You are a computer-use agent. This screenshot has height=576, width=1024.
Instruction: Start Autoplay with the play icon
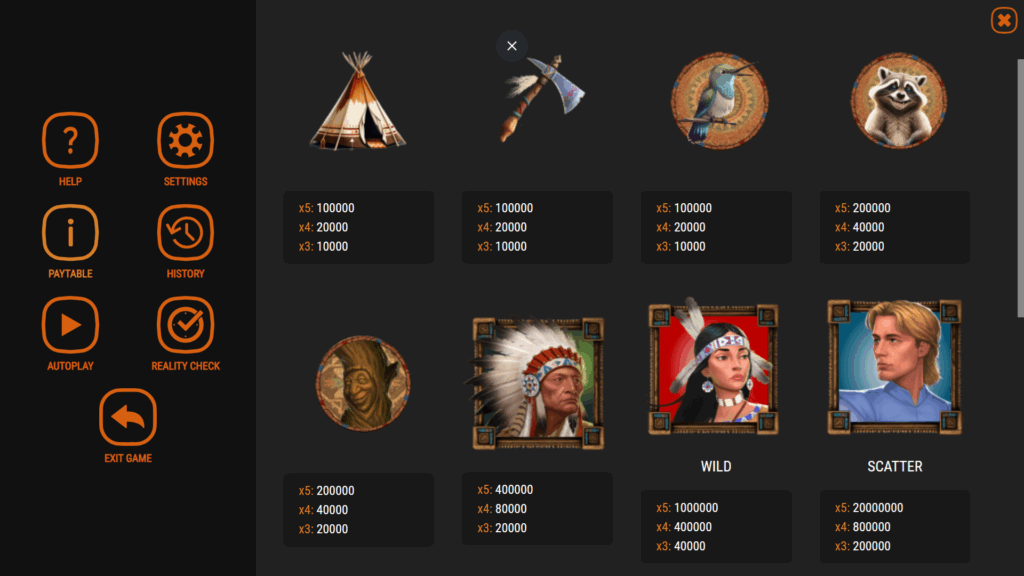coord(71,325)
